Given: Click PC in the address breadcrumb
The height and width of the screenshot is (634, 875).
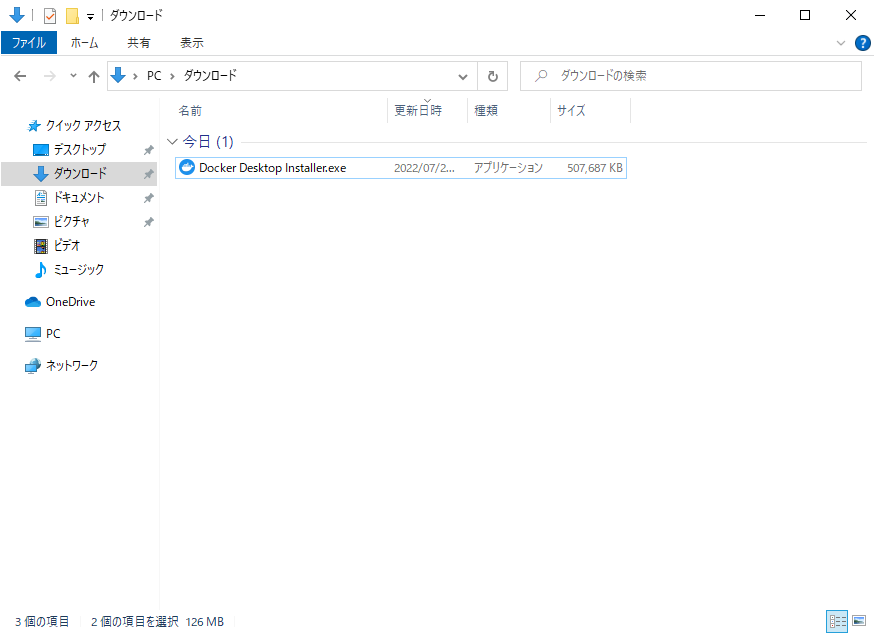Looking at the screenshot, I should pyautogui.click(x=154, y=76).
